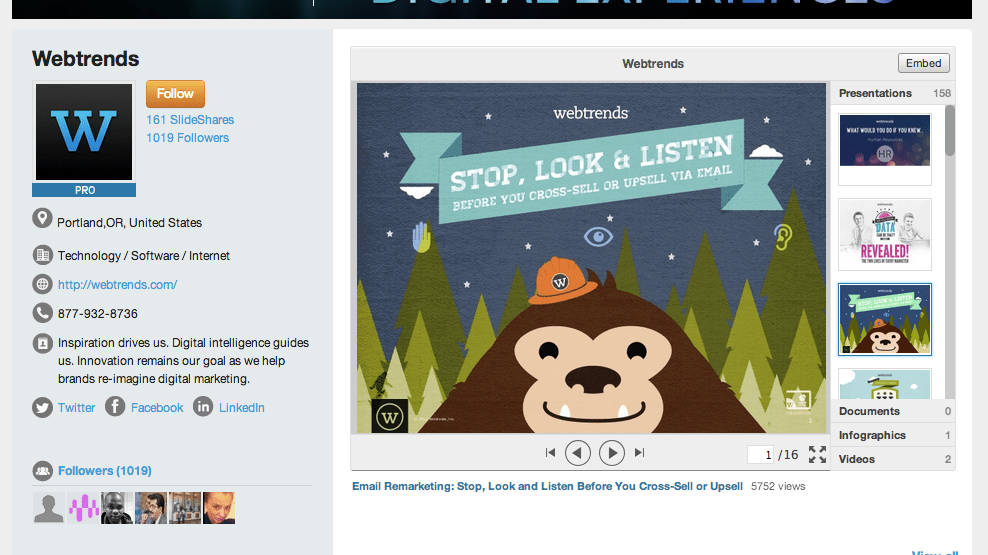The image size is (988, 555).
Task: Click the W logo in slide corner
Action: click(x=389, y=416)
